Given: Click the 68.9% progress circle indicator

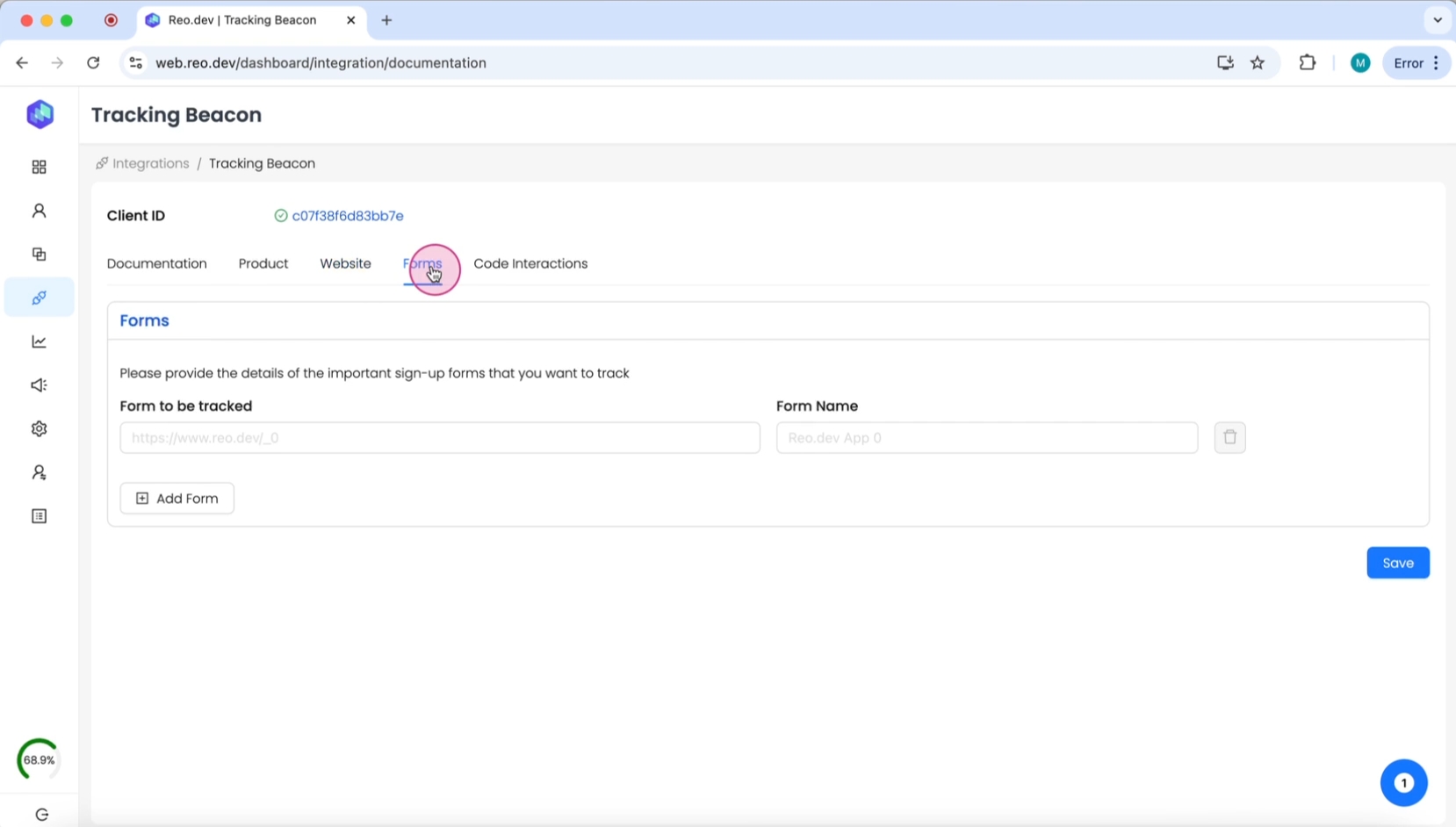Looking at the screenshot, I should click(39, 759).
